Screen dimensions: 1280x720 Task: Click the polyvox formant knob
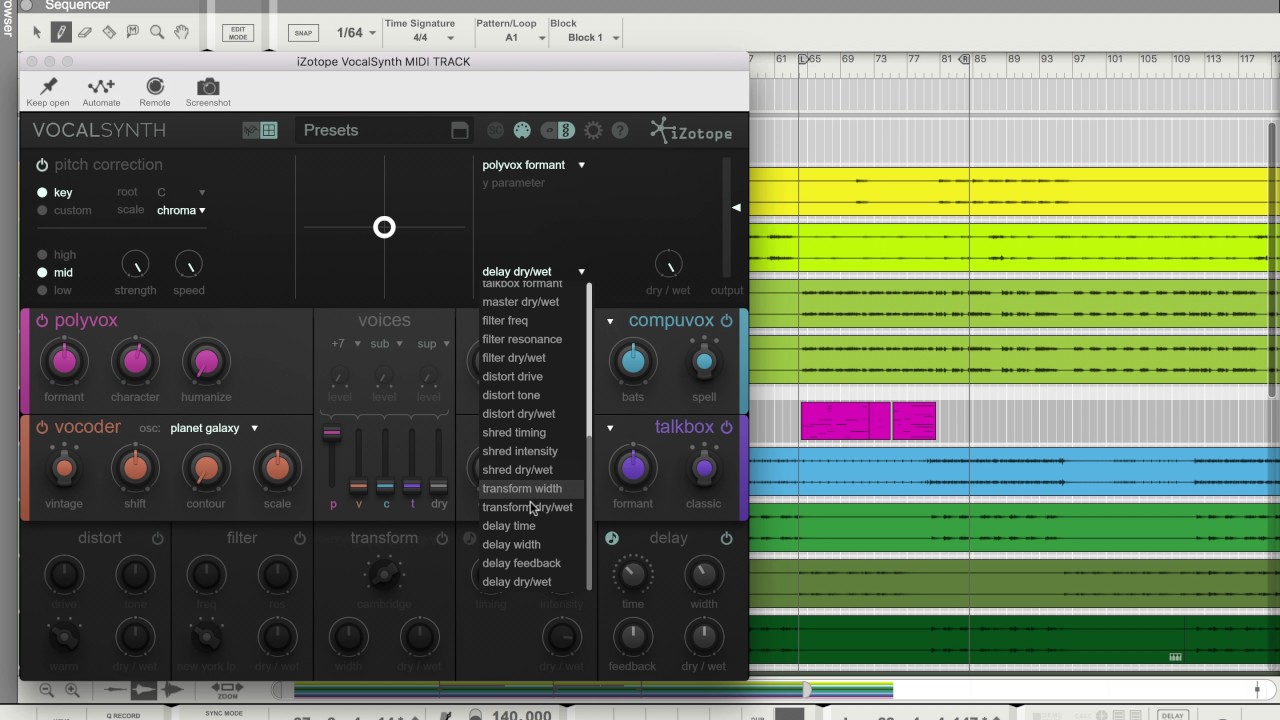(x=64, y=362)
